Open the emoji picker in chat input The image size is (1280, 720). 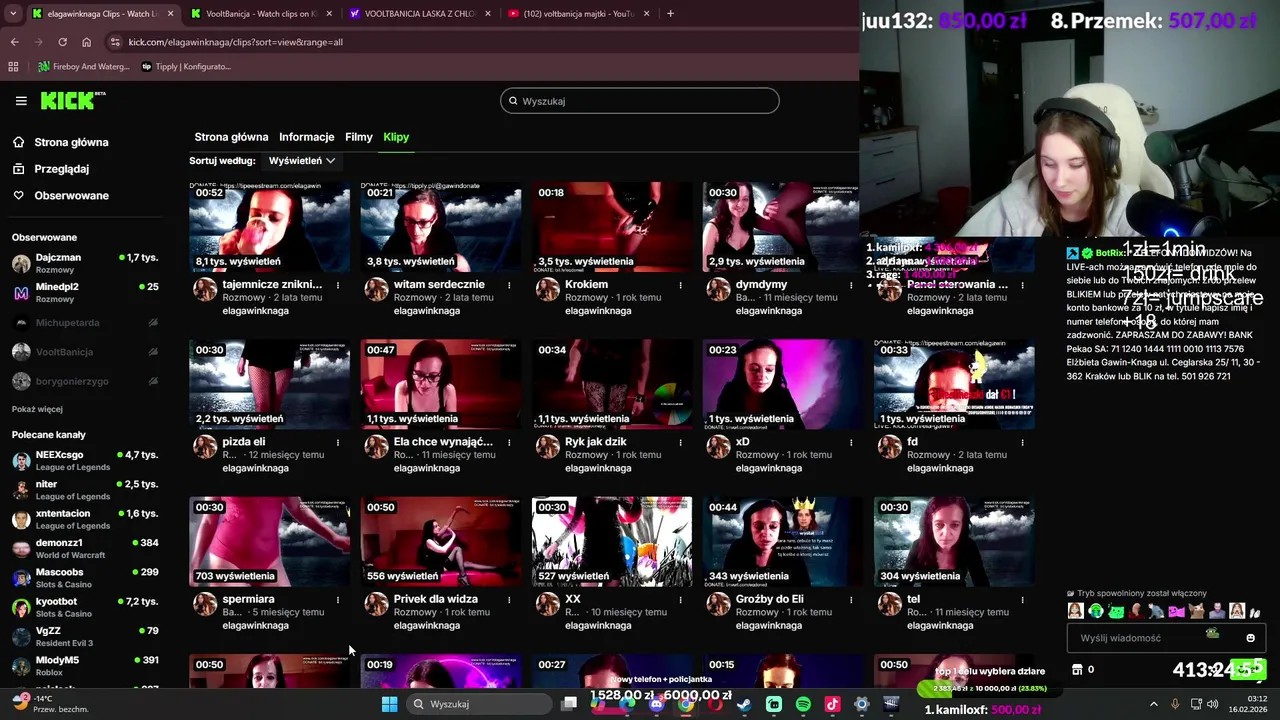click(x=1250, y=638)
